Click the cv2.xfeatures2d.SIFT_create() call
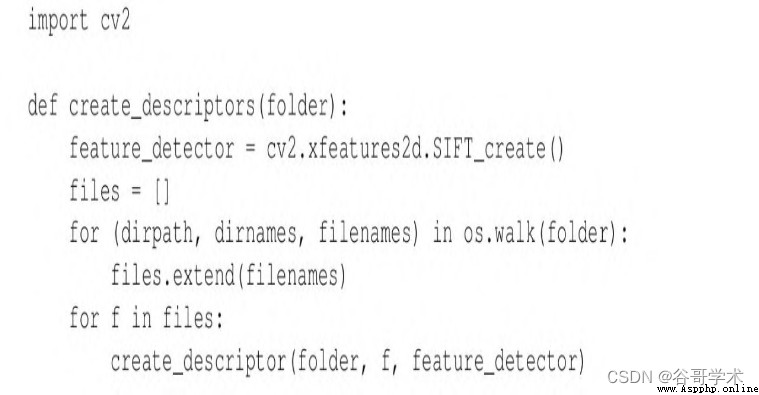 415,149
